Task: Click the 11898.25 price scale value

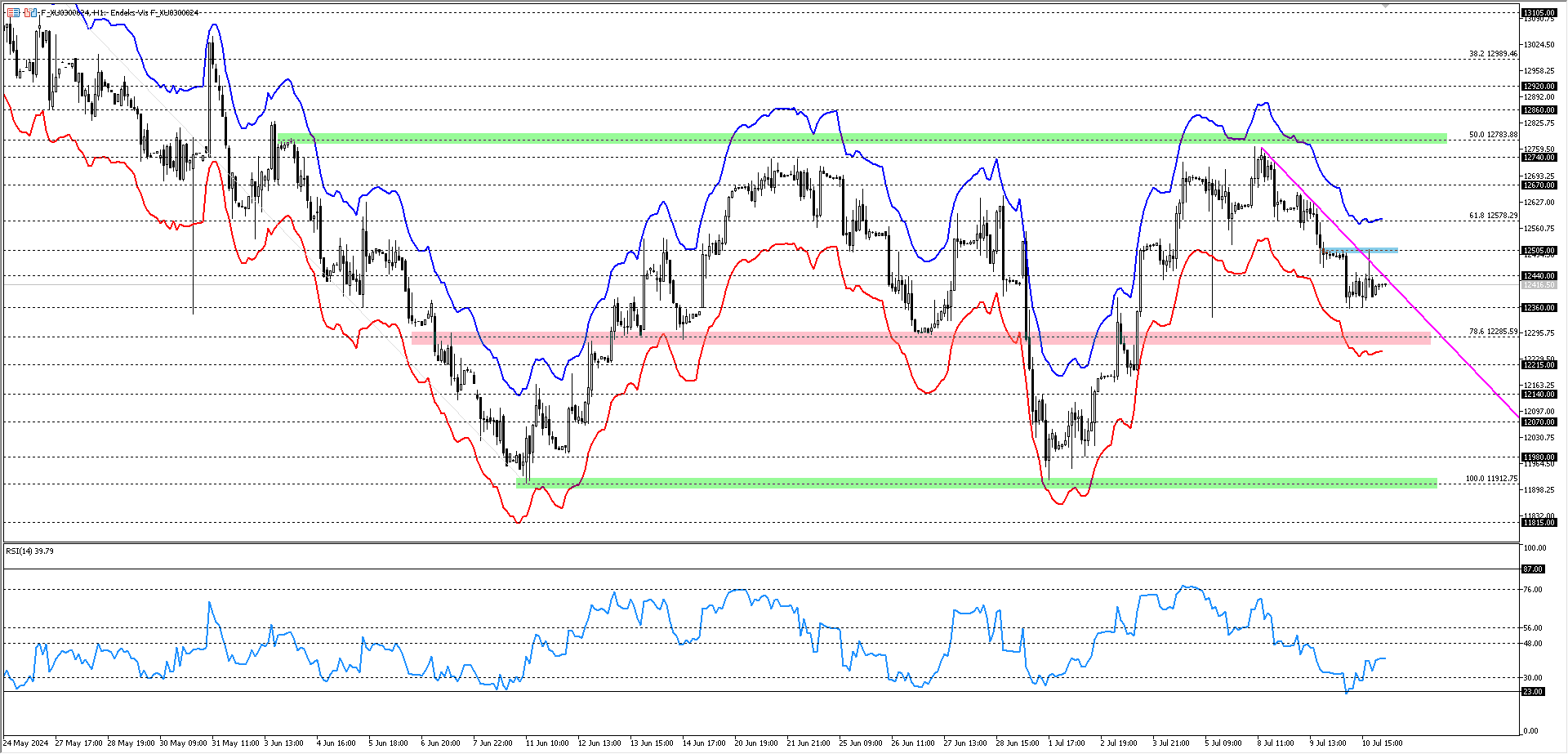Action: coord(1539,490)
